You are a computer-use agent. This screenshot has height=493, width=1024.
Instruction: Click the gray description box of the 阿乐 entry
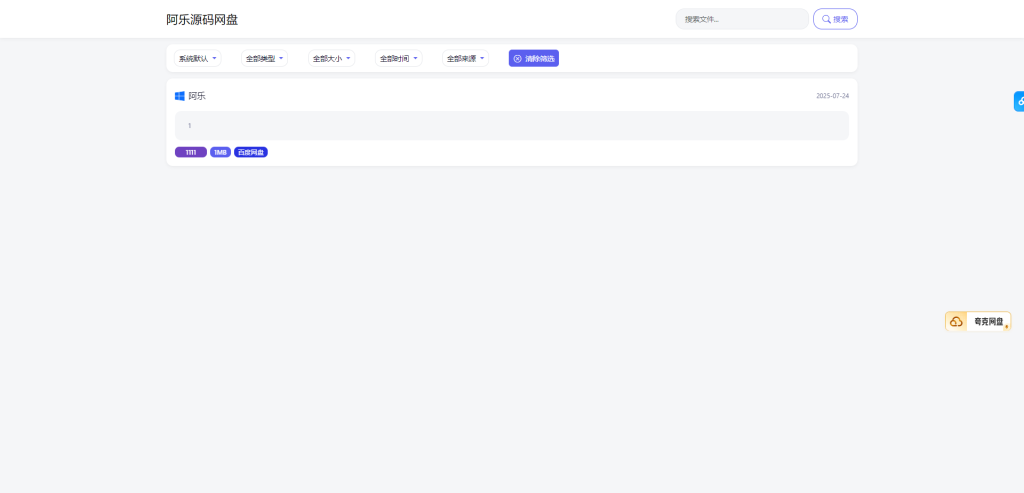(511, 125)
